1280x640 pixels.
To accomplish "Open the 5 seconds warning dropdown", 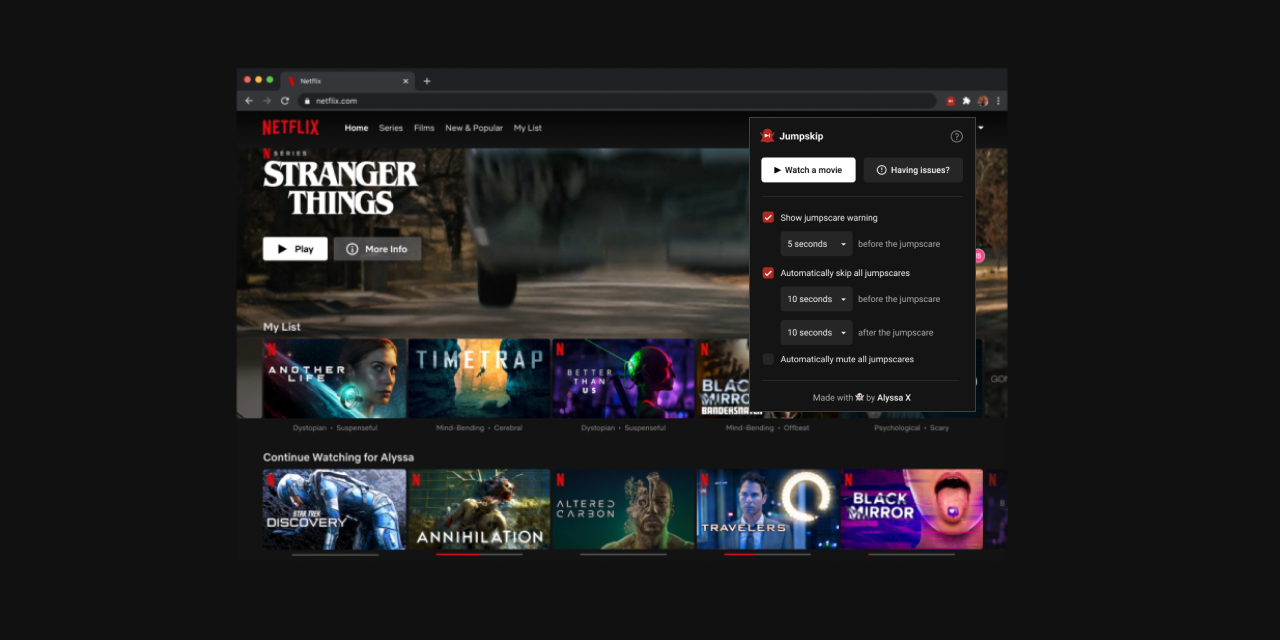I will point(816,243).
